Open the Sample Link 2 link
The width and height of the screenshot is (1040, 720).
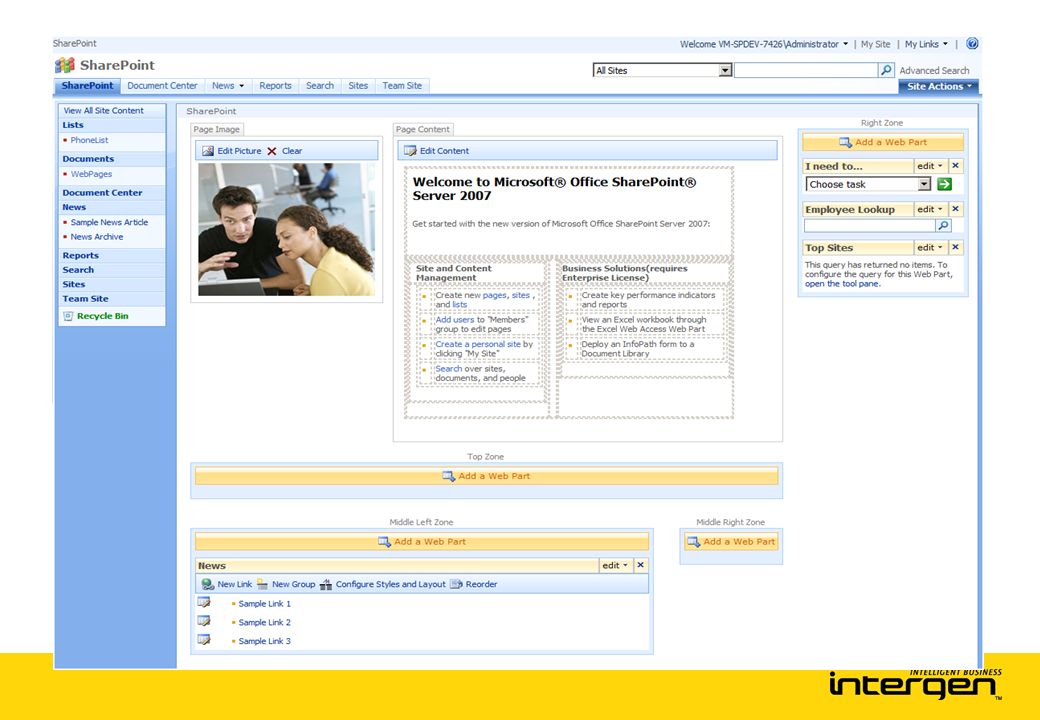point(265,623)
